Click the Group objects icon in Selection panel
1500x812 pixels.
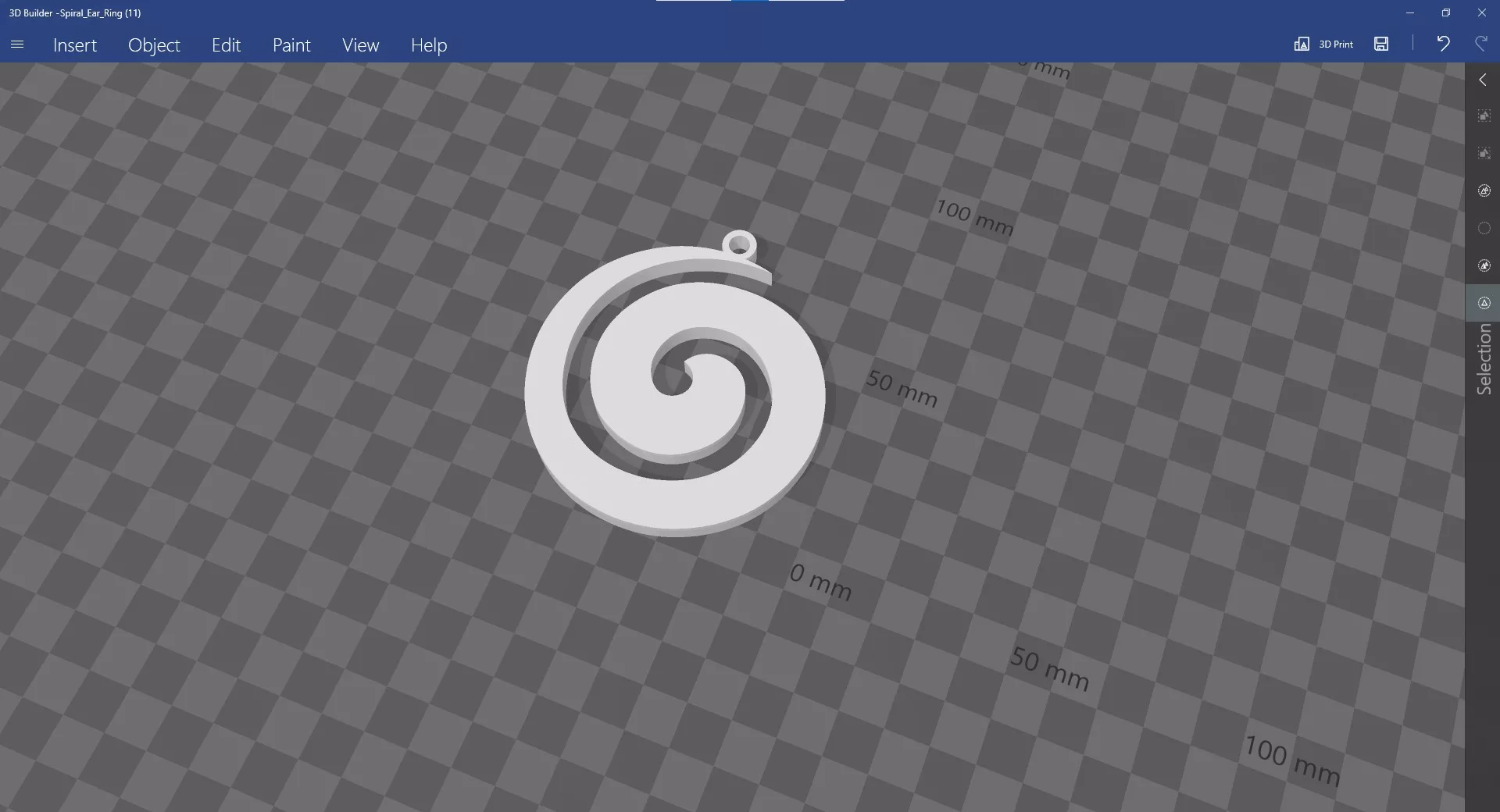[1484, 191]
